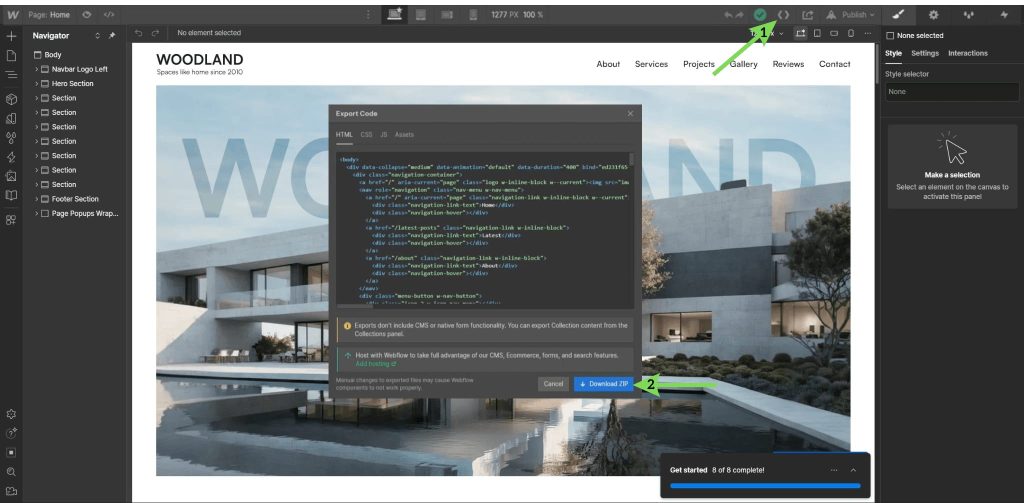Expand or collapse all in Navigator

pyautogui.click(x=97, y=36)
